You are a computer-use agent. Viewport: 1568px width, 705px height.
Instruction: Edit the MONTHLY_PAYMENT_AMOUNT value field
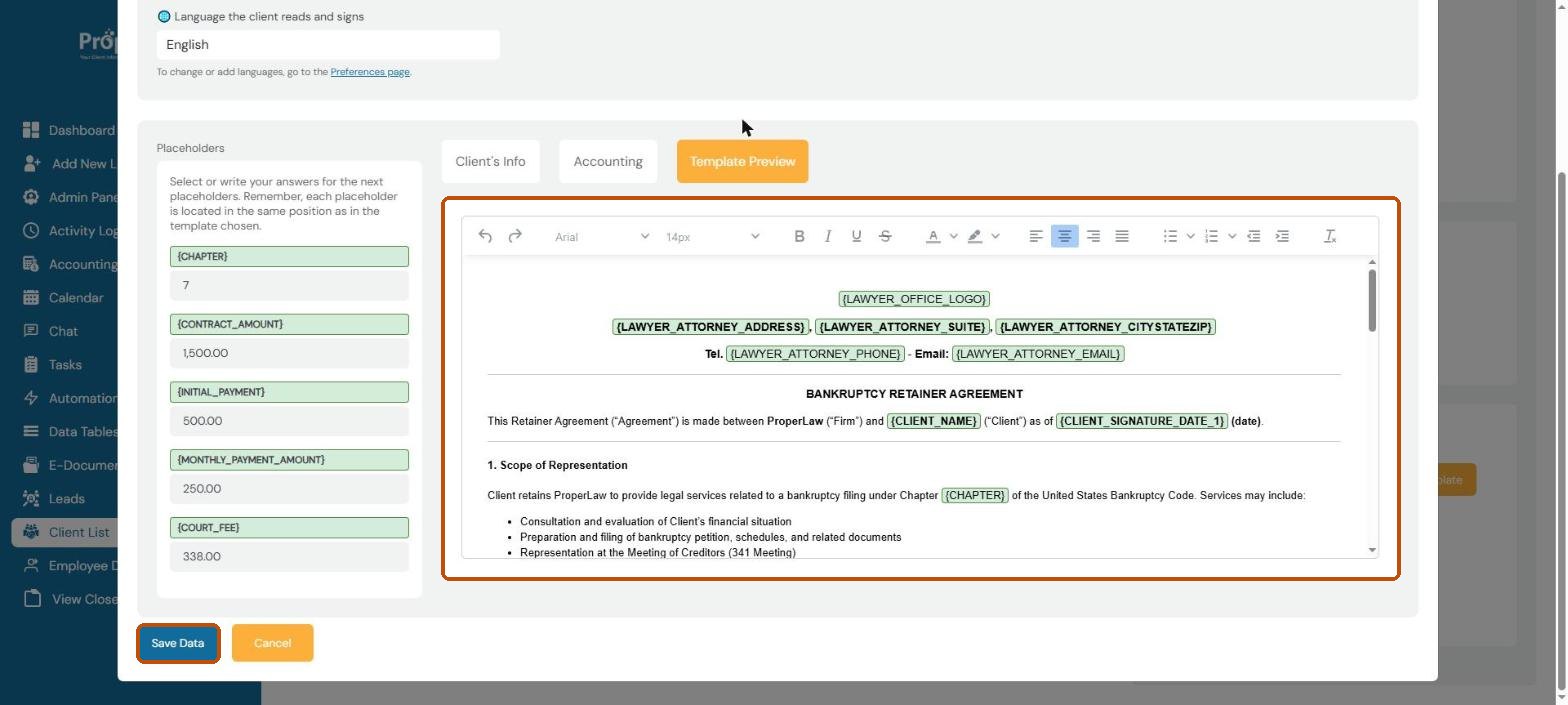289,489
